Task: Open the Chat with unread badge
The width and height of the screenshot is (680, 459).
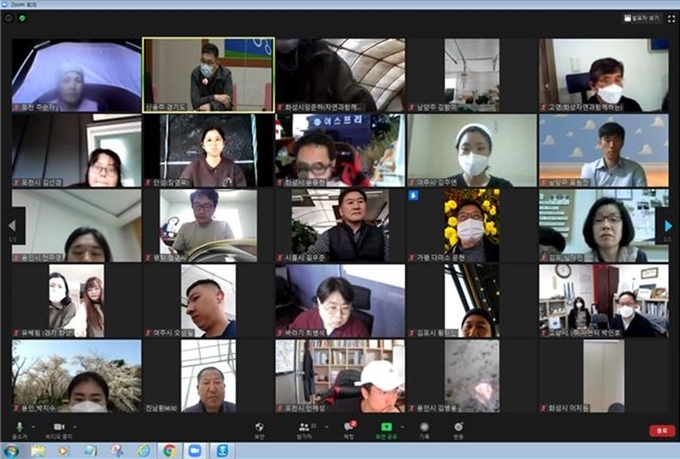Action: pos(349,427)
